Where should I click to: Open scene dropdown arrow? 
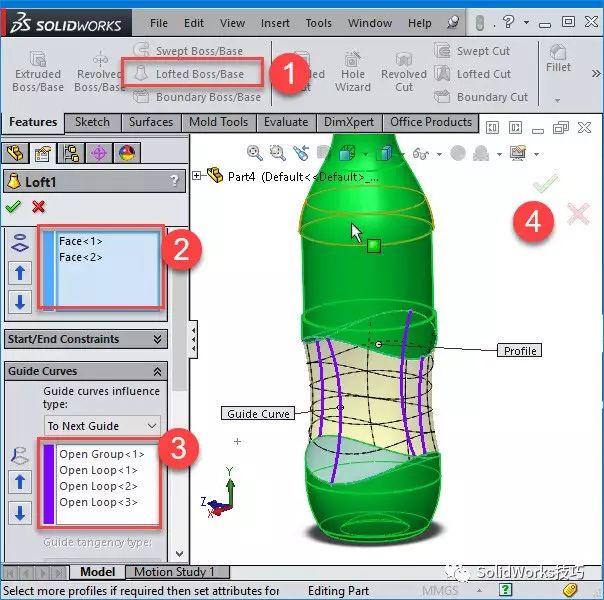pyautogui.click(x=500, y=154)
